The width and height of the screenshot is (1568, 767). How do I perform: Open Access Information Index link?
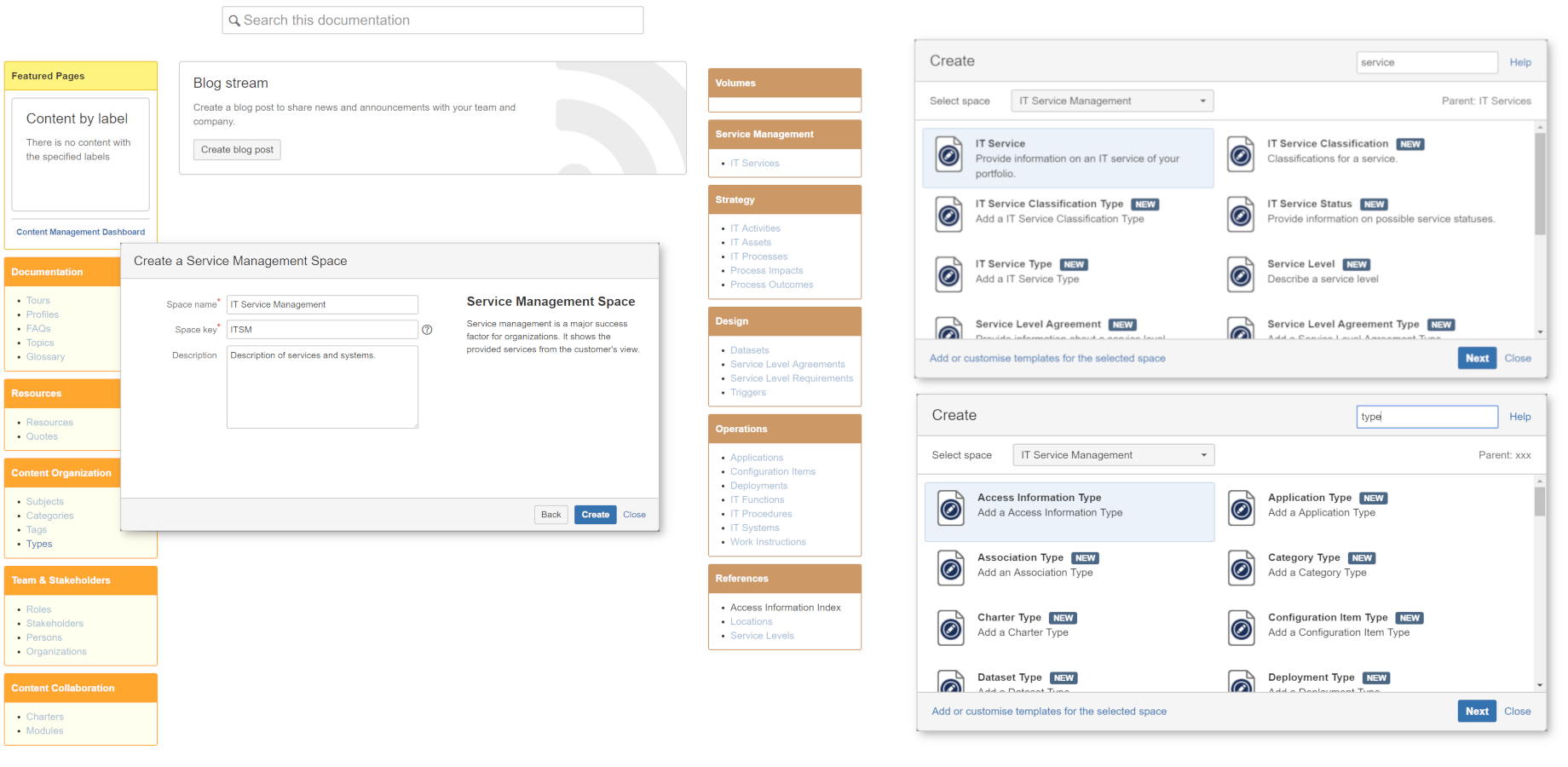(786, 608)
